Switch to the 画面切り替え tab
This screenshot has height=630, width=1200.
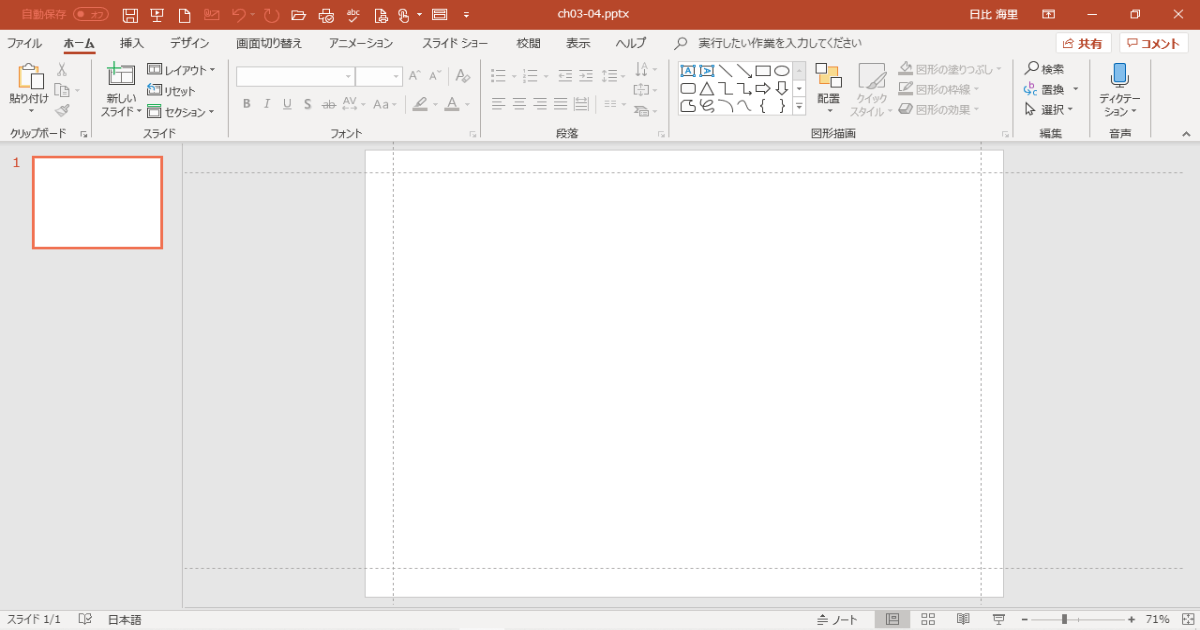tap(269, 43)
